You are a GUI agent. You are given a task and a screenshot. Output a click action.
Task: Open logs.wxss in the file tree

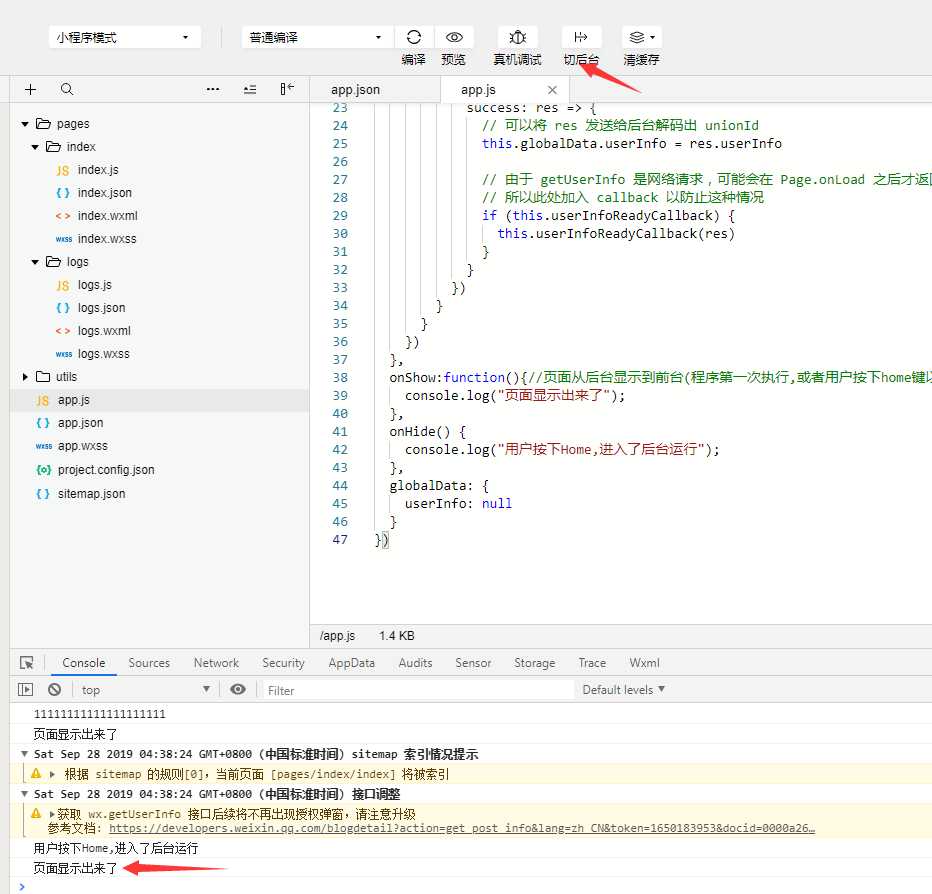pyautogui.click(x=103, y=354)
